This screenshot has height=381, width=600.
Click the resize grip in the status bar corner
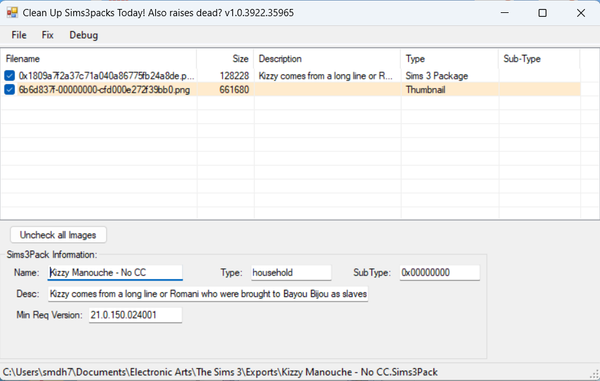(x=595, y=374)
